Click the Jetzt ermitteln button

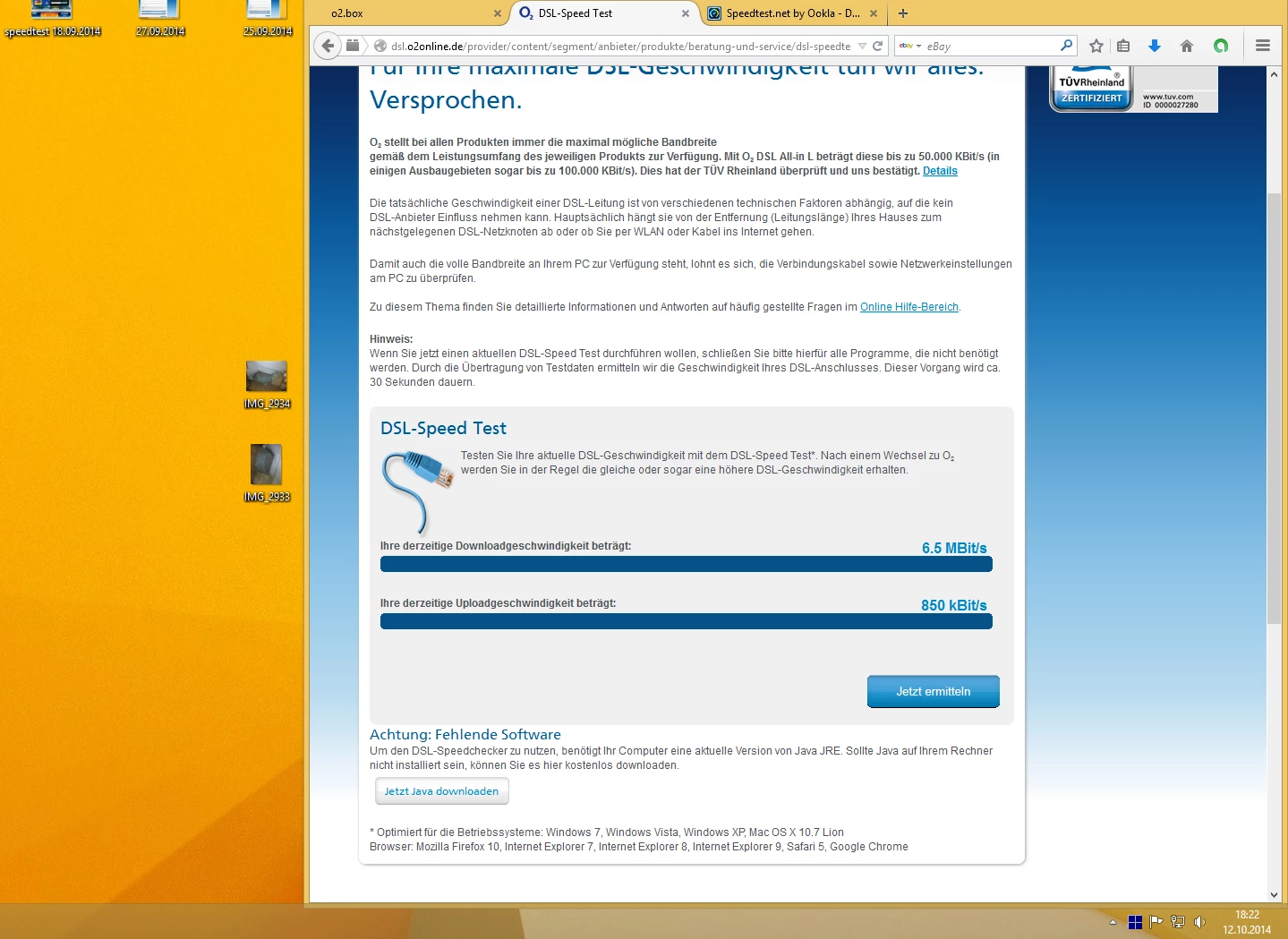[934, 691]
